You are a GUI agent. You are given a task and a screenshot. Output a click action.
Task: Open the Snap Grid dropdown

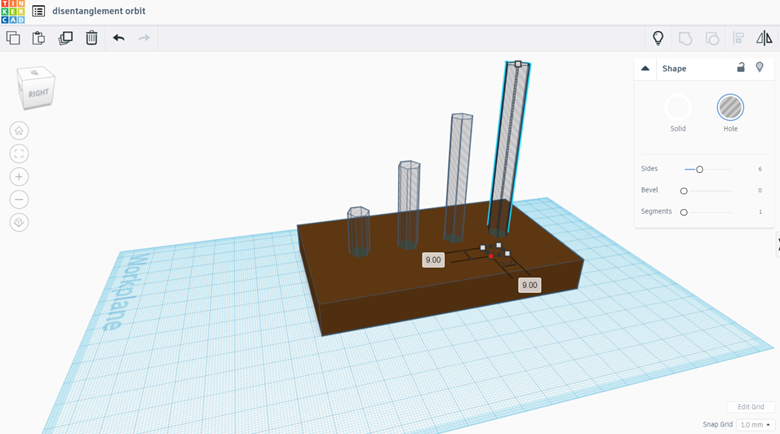755,425
